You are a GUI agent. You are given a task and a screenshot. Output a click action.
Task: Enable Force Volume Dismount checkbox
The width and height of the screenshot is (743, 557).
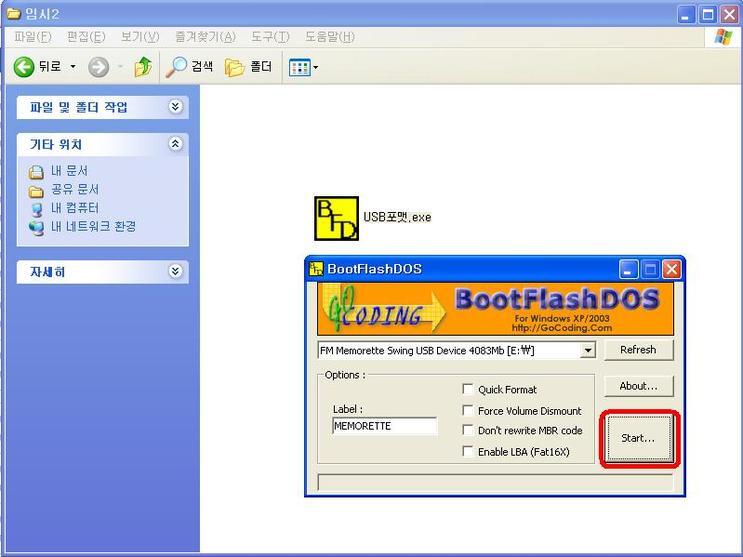point(468,410)
